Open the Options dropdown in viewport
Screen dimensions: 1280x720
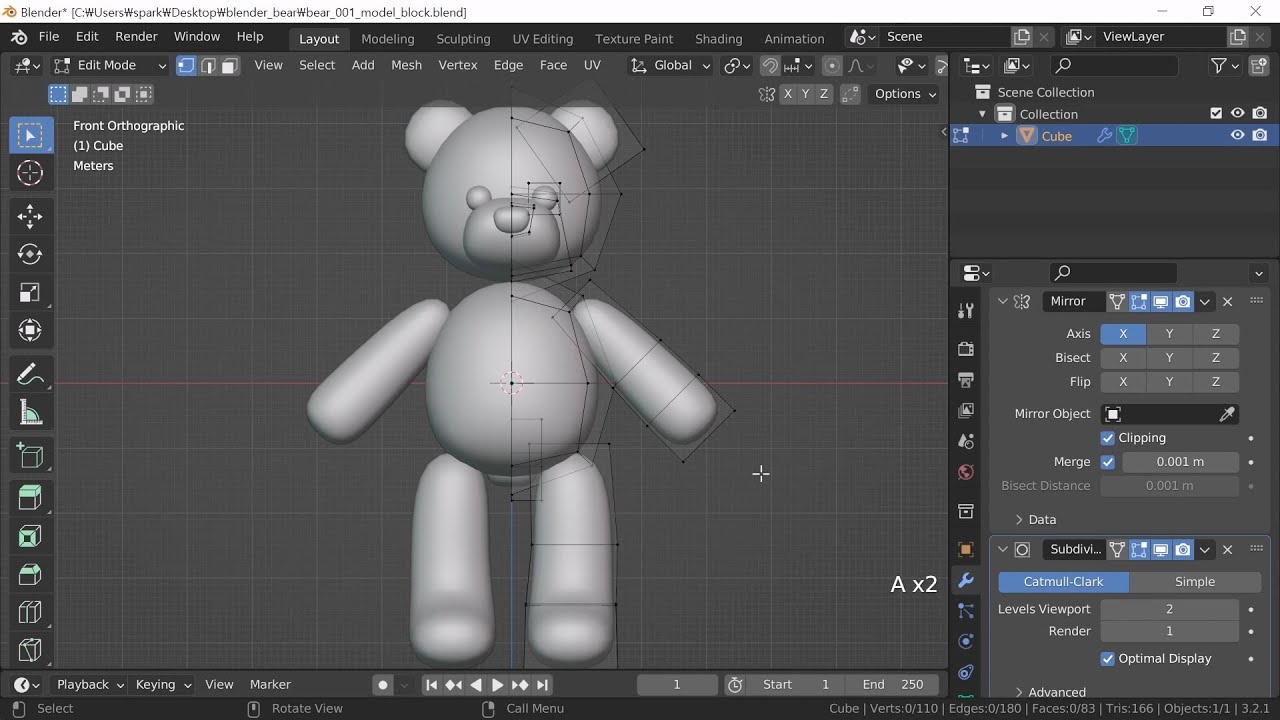[905, 94]
